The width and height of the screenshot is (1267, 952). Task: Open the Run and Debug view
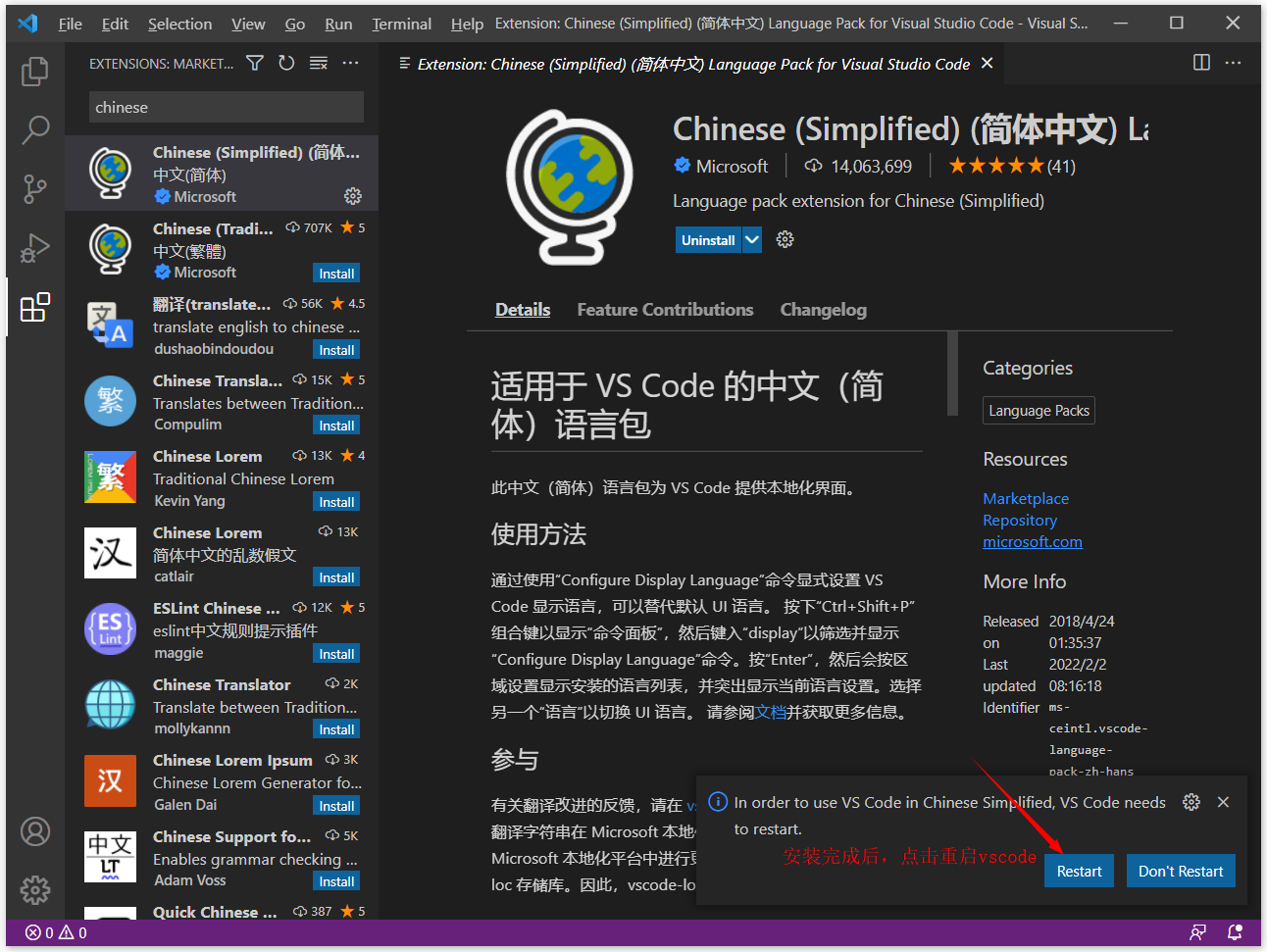click(35, 248)
